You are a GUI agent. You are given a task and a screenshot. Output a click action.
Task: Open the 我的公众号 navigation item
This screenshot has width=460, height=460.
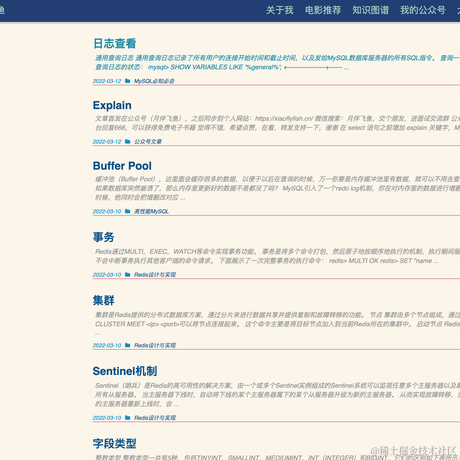[423, 10]
